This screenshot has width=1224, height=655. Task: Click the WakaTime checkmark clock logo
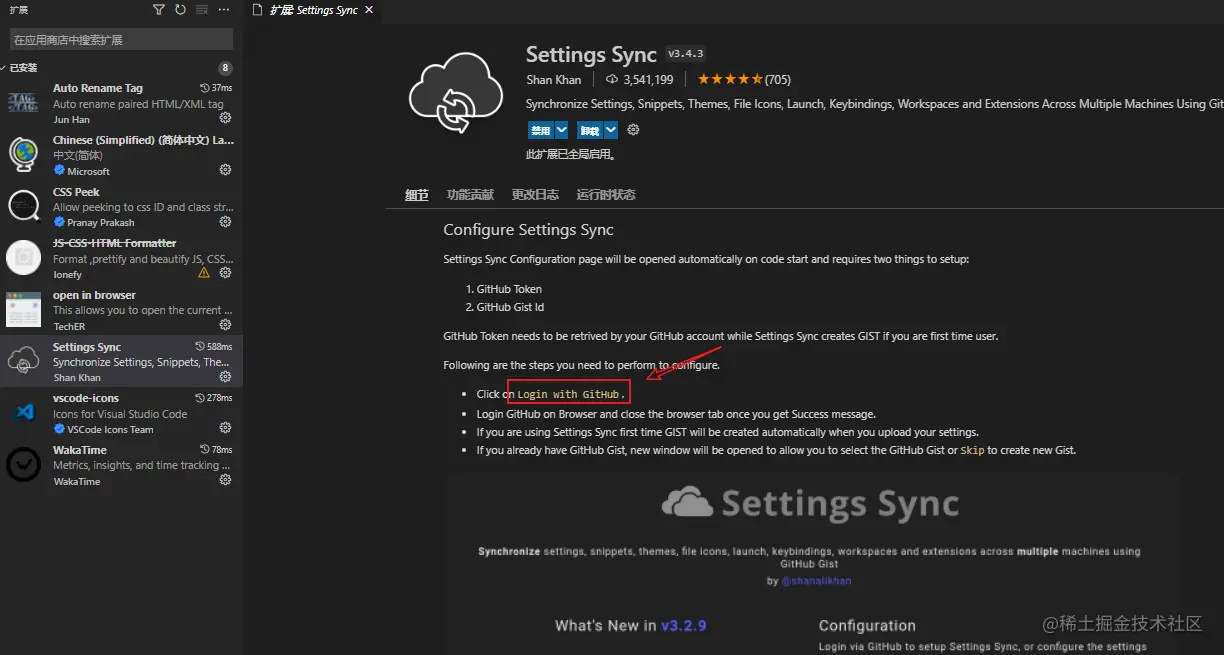point(23,465)
